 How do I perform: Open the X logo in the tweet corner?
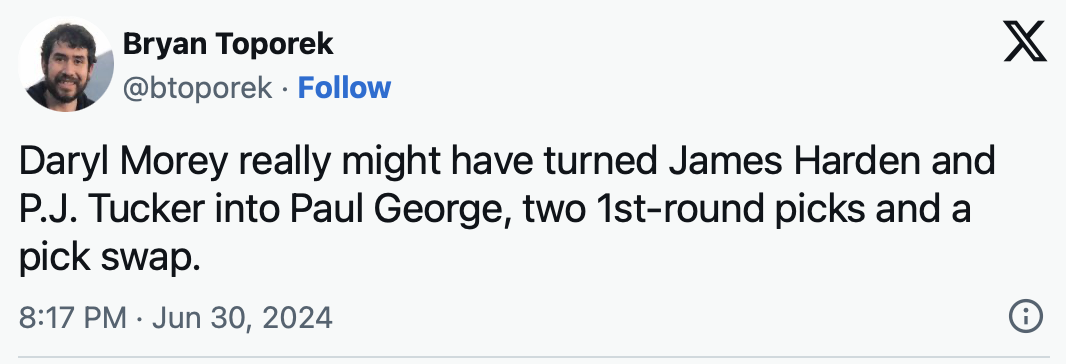click(1025, 42)
